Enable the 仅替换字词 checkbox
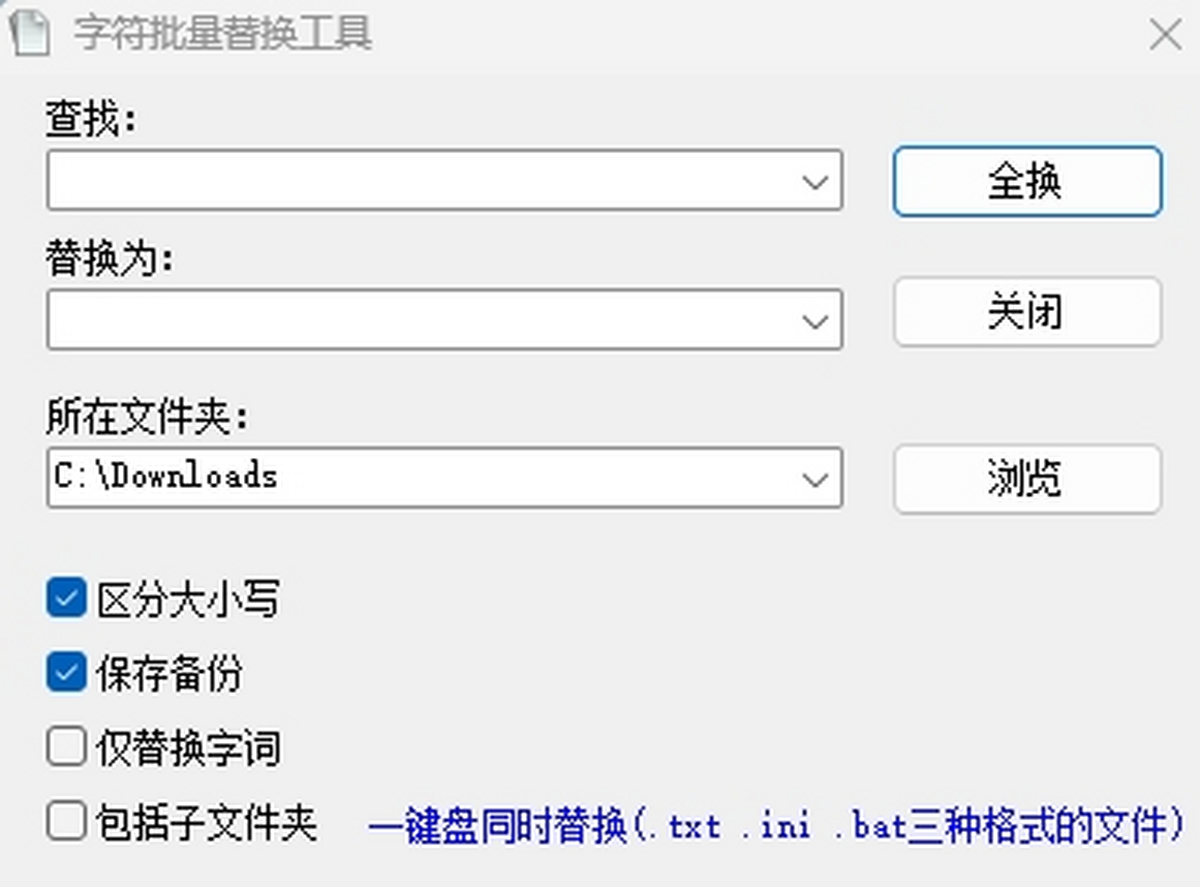Image resolution: width=1200 pixels, height=887 pixels. pos(66,747)
